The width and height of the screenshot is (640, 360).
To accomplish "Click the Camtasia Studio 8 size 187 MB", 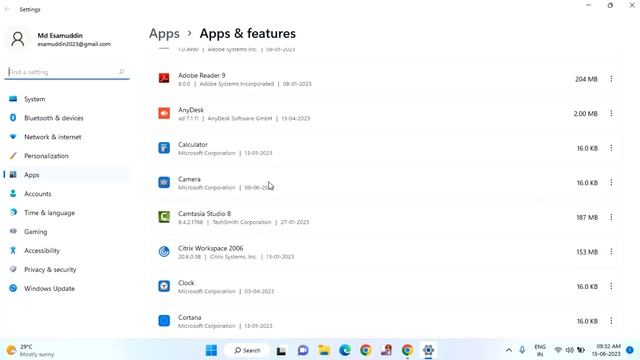I will (x=587, y=218).
